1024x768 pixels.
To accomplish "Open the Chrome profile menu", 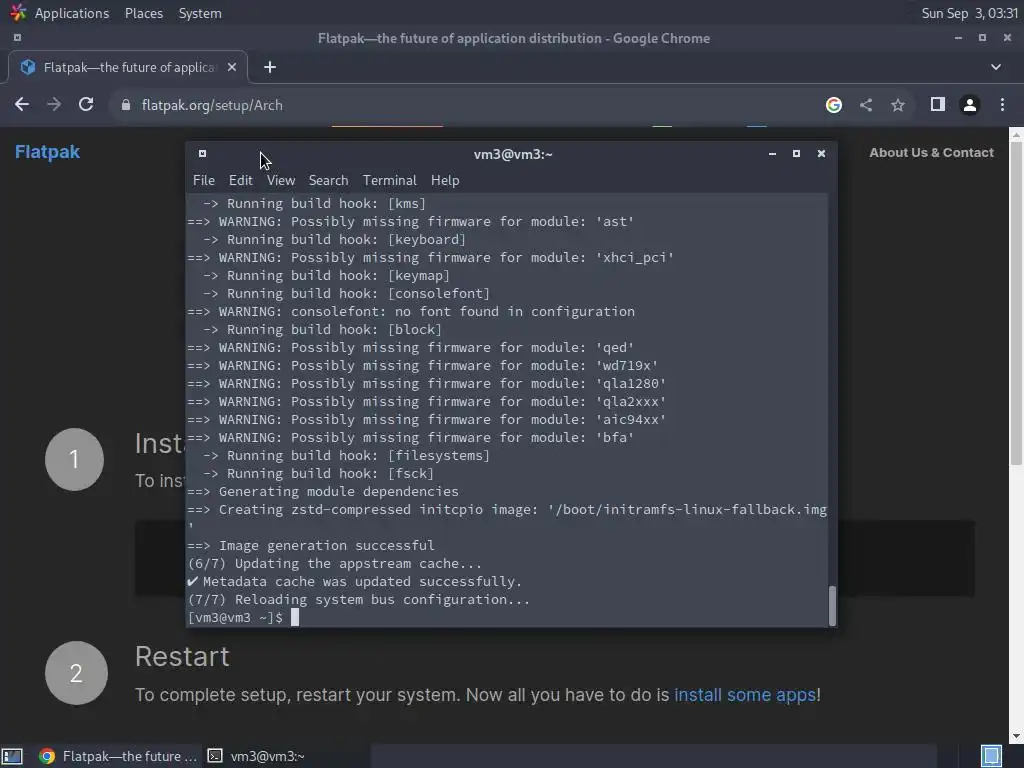I will (x=970, y=104).
